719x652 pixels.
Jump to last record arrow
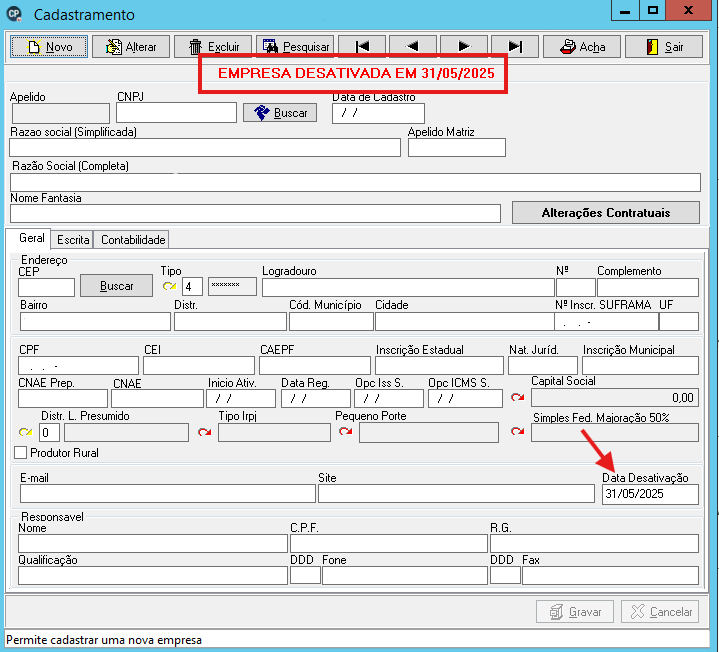[515, 47]
